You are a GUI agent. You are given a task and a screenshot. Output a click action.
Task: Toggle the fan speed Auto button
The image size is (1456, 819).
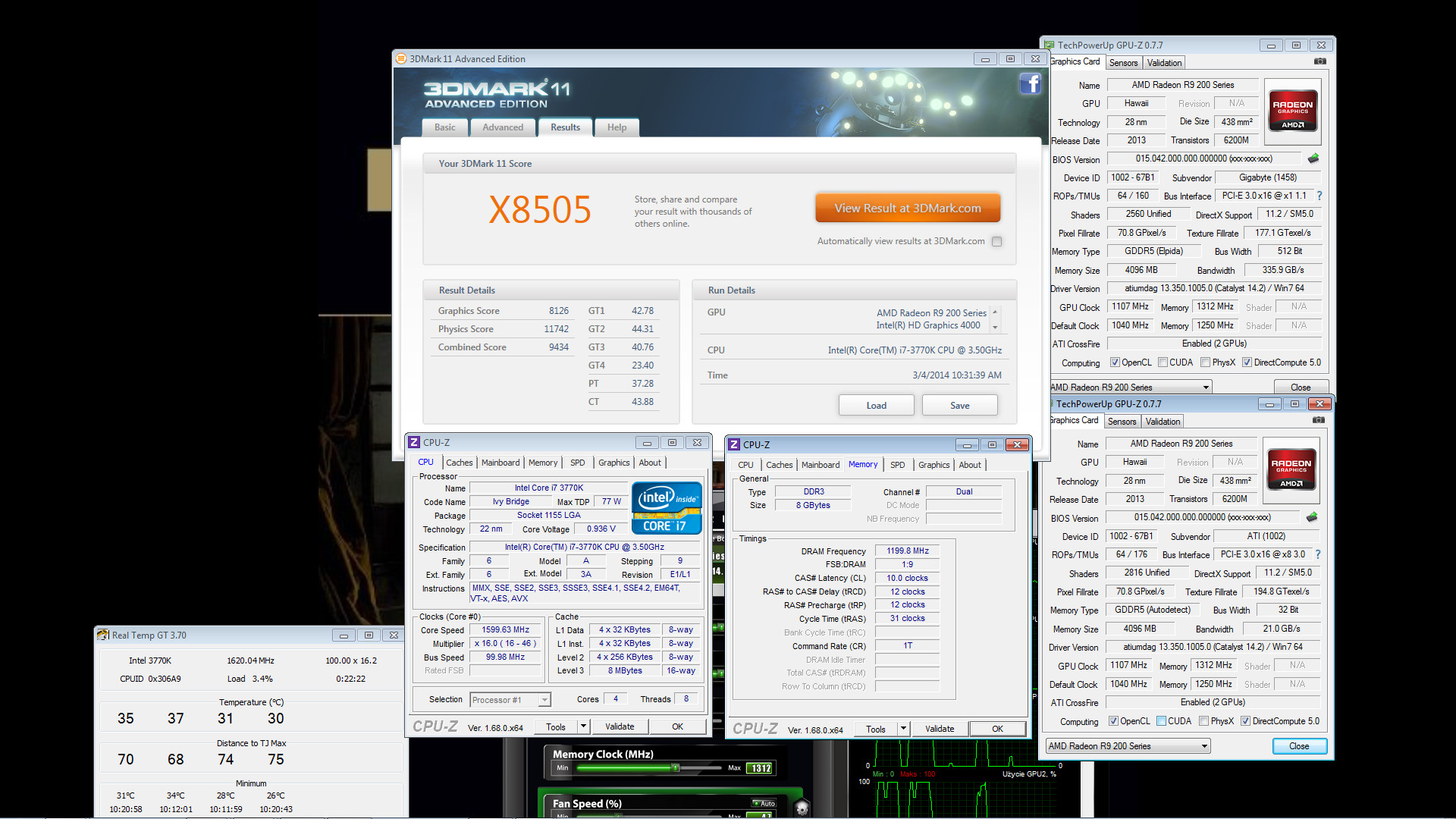tap(764, 803)
